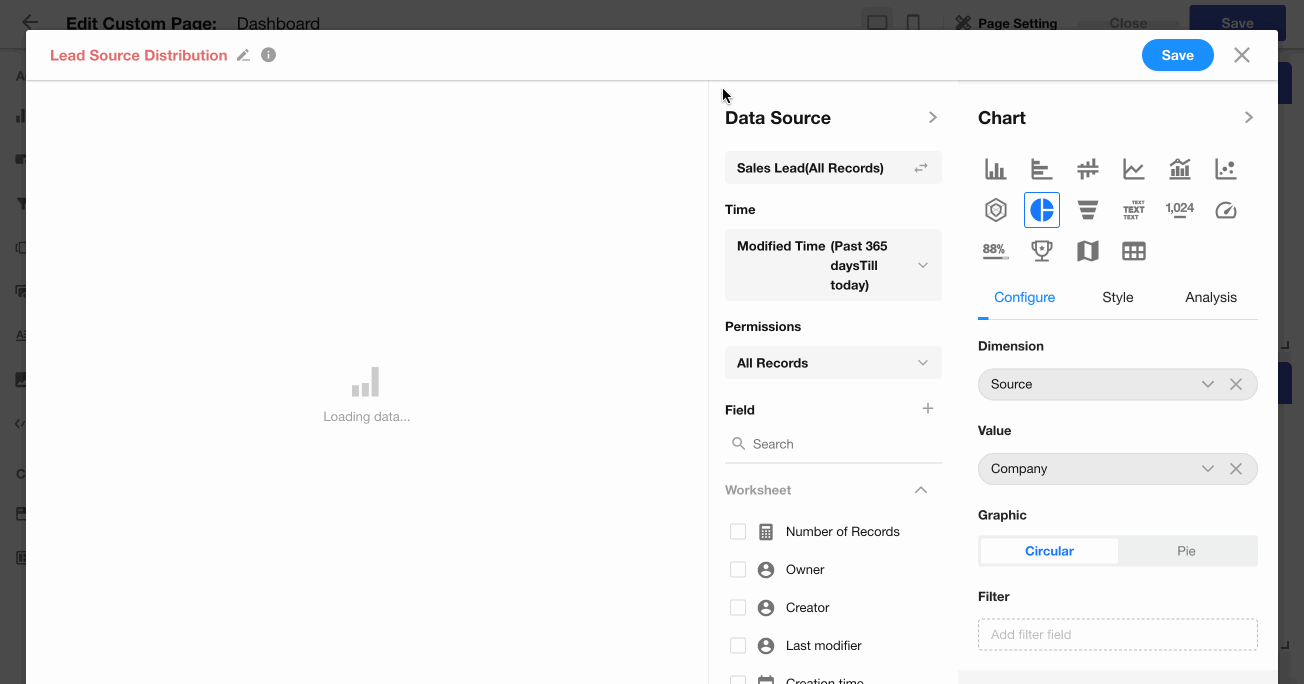This screenshot has height=684, width=1304.
Task: Pick the word cloud chart type
Action: 1133,210
